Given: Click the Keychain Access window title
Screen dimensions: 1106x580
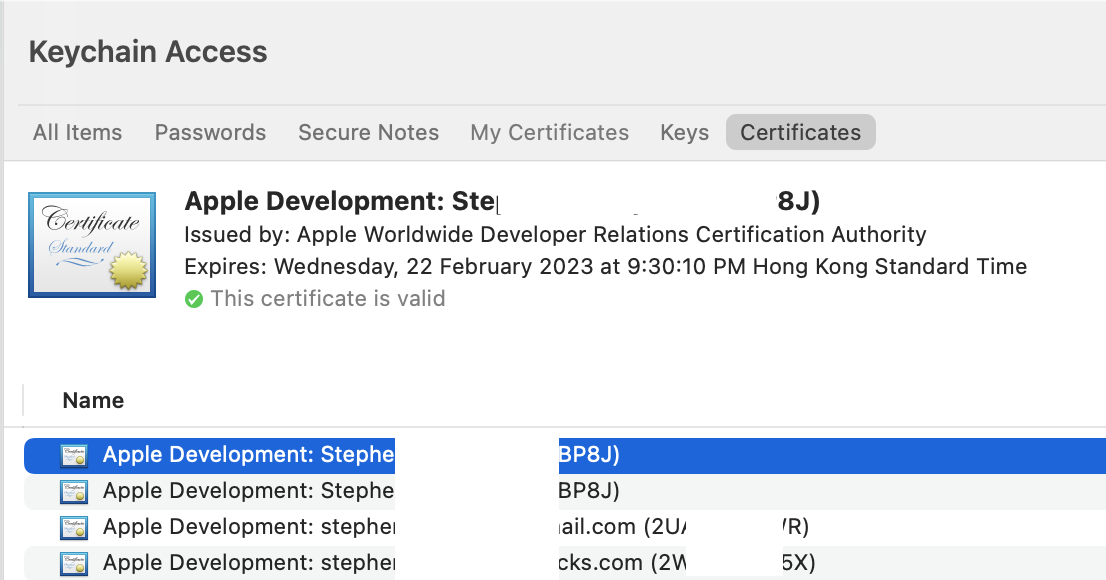Looking at the screenshot, I should (x=148, y=52).
